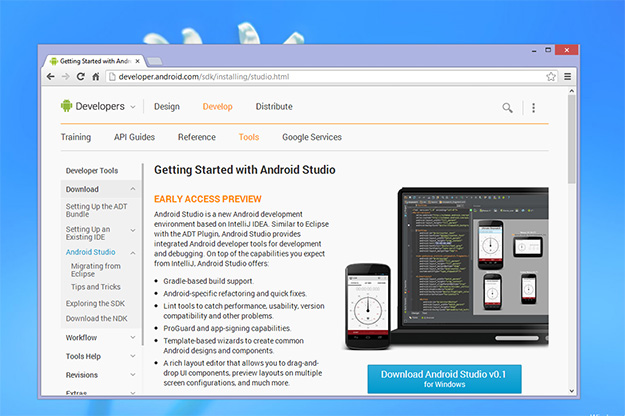Image resolution: width=625 pixels, height=416 pixels.
Task: Switch to the Reference tab
Action: point(197,137)
